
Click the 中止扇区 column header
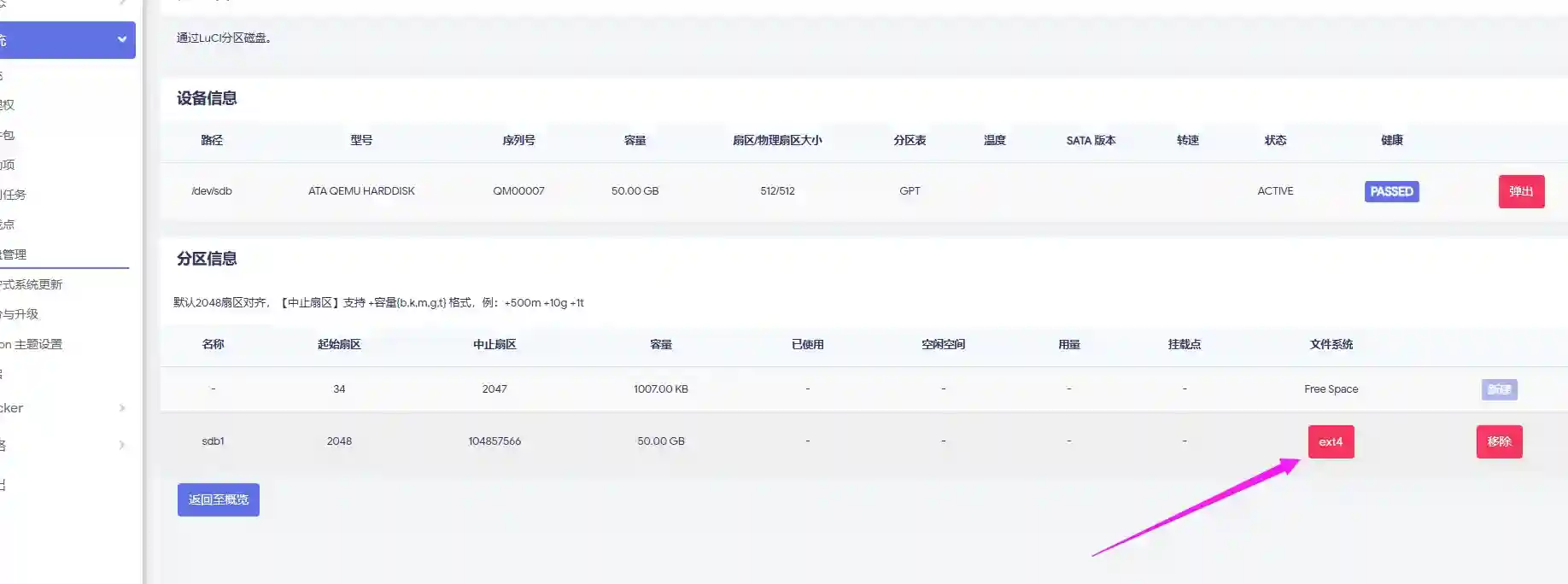pyautogui.click(x=494, y=344)
